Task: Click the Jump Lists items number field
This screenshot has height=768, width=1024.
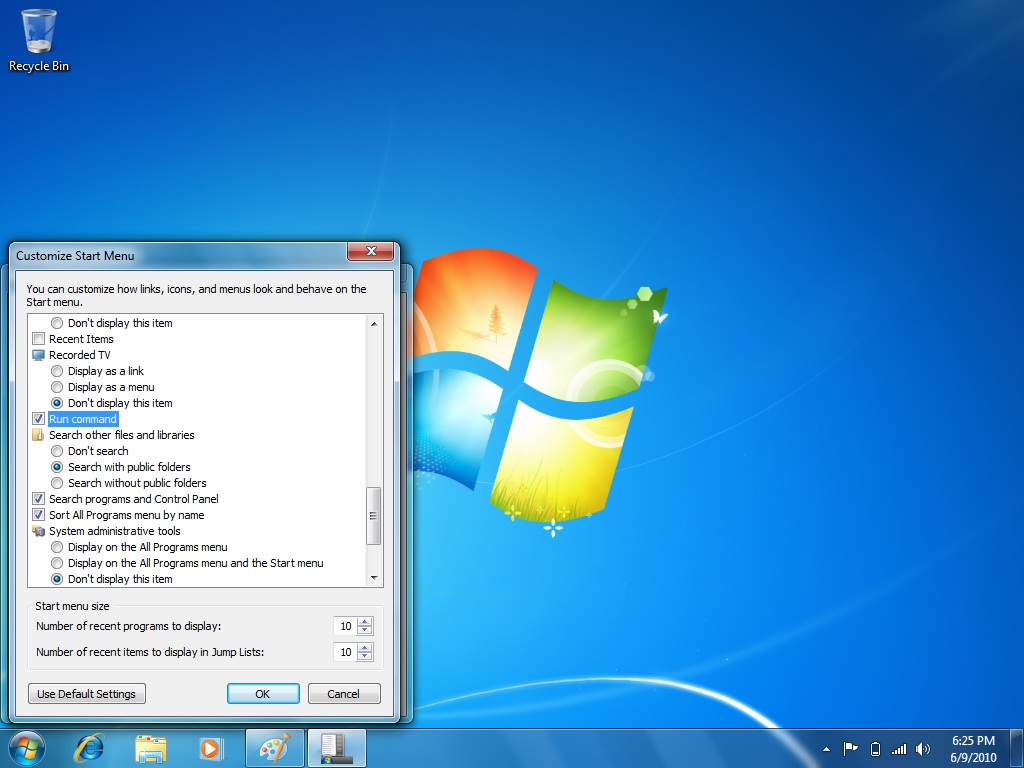Action: pos(345,652)
